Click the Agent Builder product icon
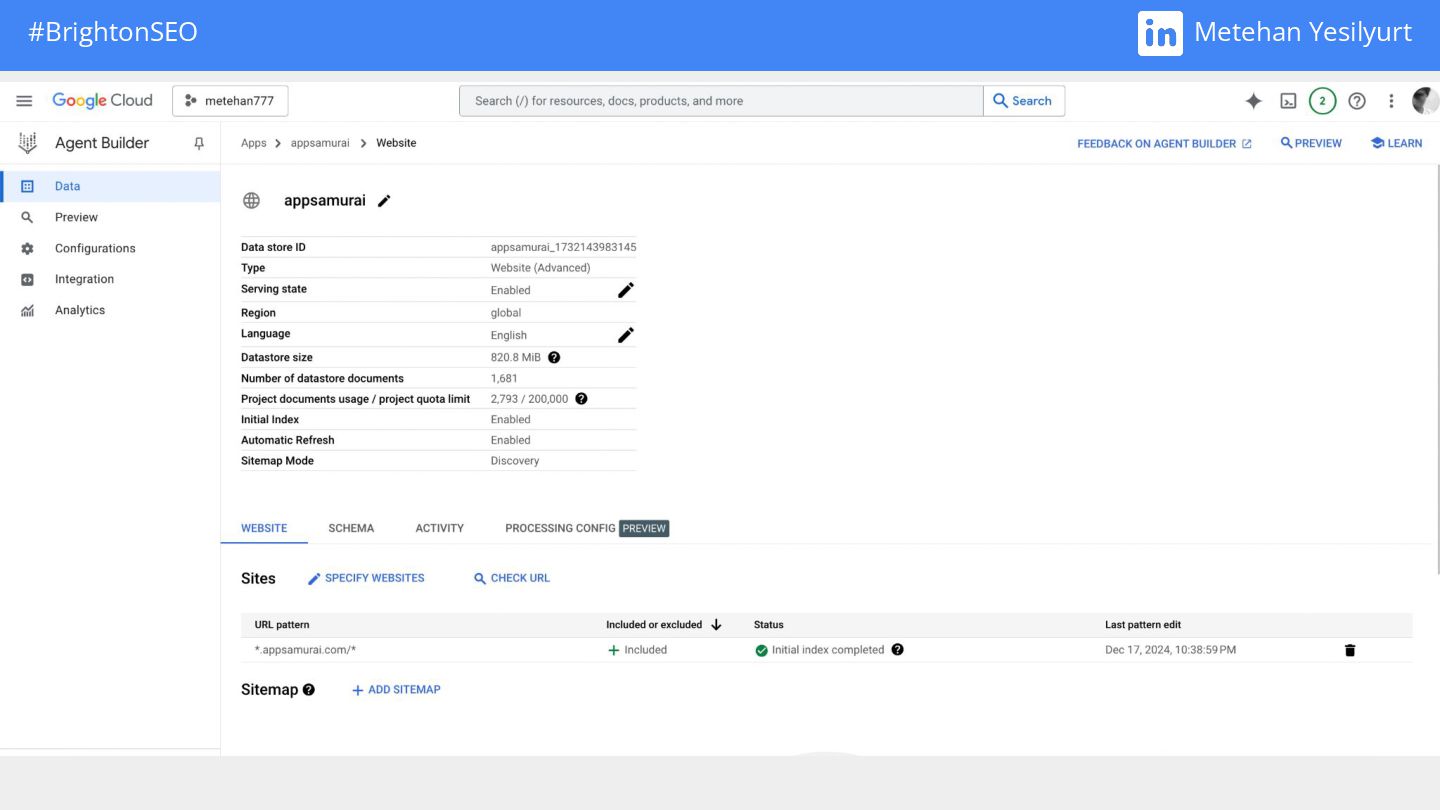 [28, 143]
